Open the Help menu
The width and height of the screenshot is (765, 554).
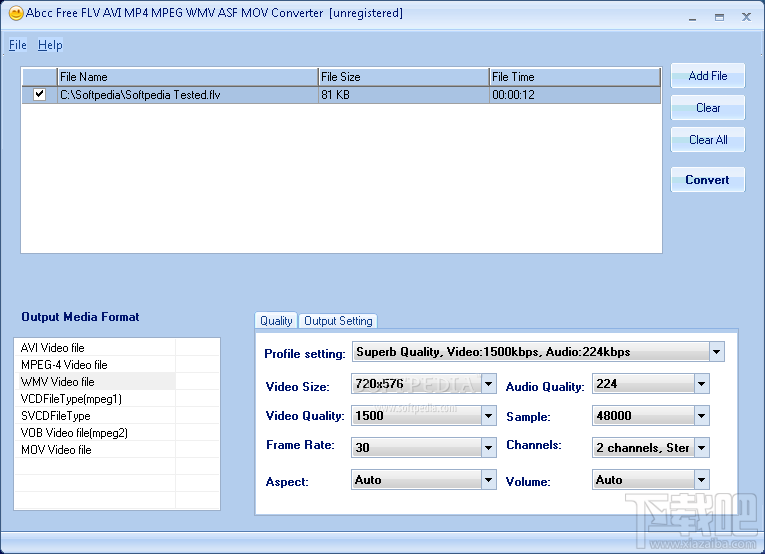[50, 45]
